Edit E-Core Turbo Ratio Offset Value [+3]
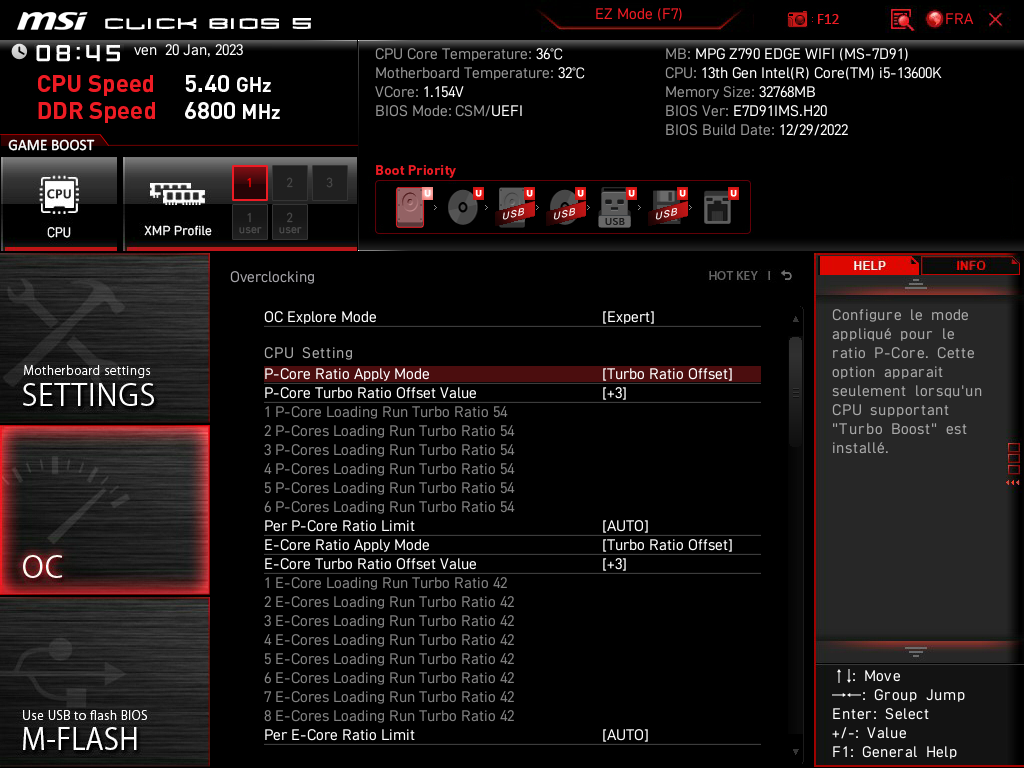 [x=512, y=564]
